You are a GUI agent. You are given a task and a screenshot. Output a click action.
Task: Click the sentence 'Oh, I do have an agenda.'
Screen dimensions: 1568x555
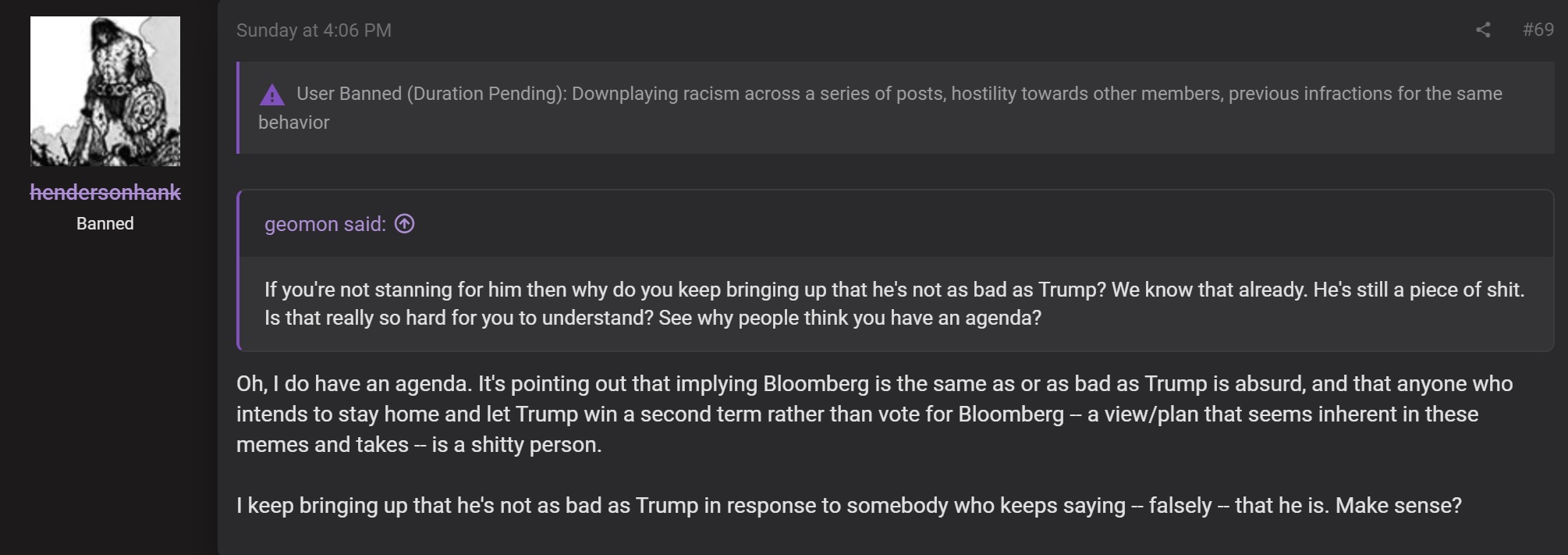pyautogui.click(x=354, y=384)
